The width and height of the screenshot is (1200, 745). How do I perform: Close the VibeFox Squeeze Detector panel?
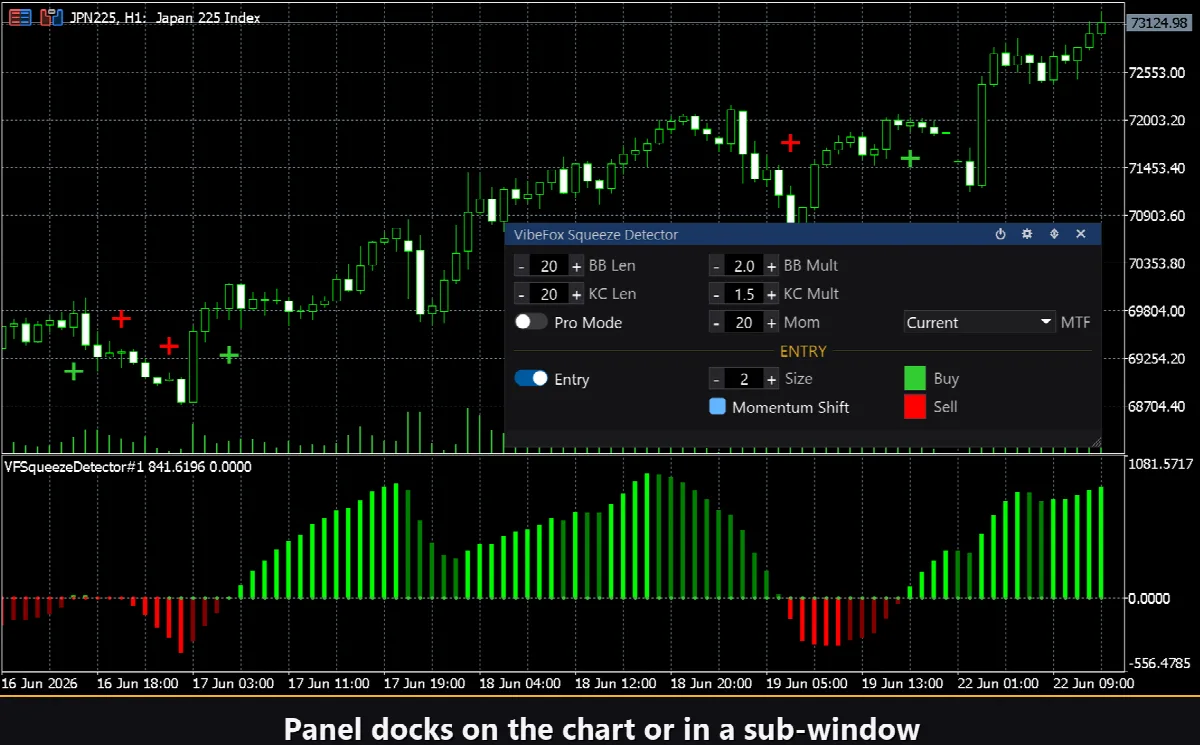click(x=1081, y=234)
